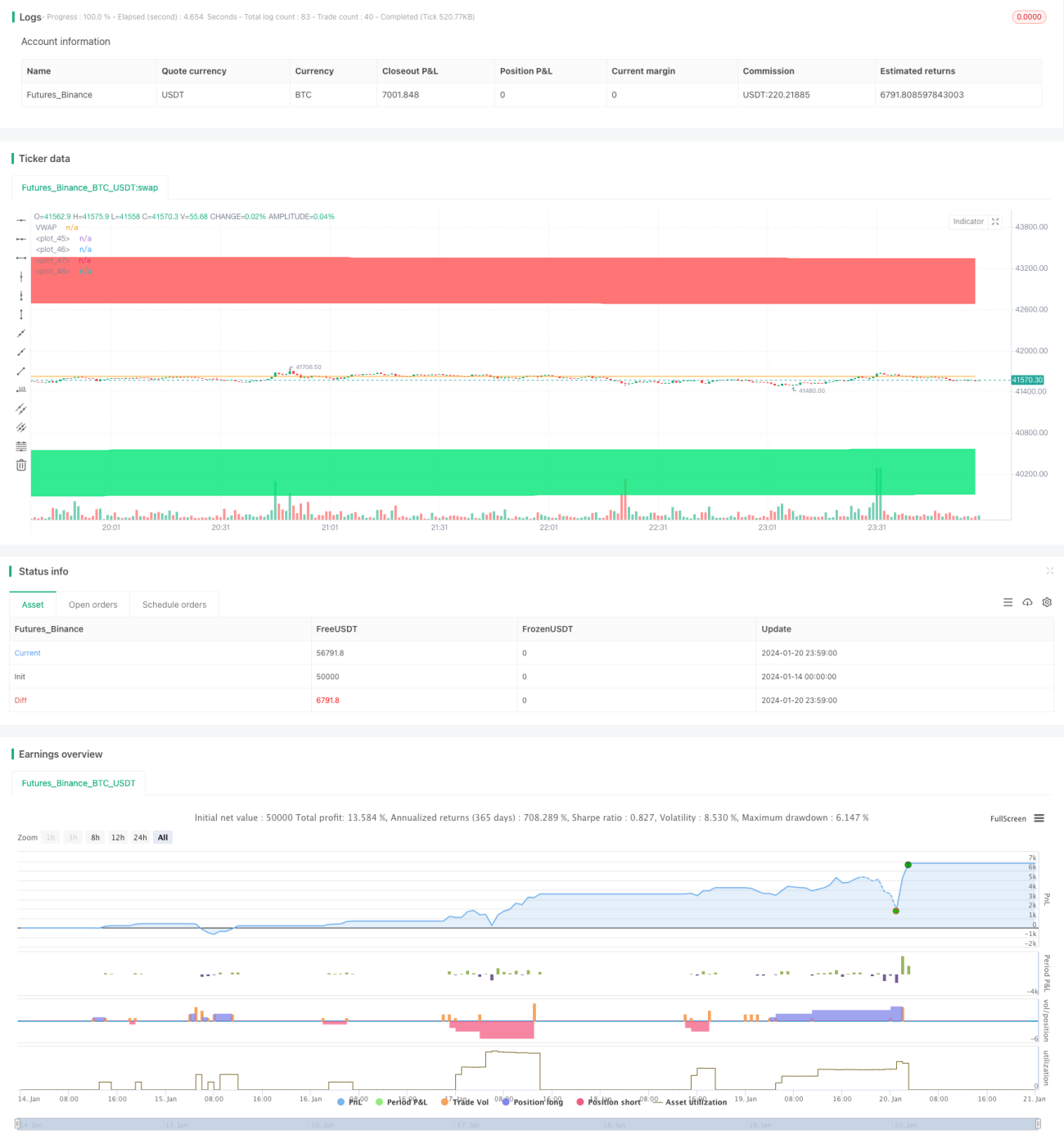Select the Futures_Binance_BTC_USDT:swap ticker tab

point(90,187)
